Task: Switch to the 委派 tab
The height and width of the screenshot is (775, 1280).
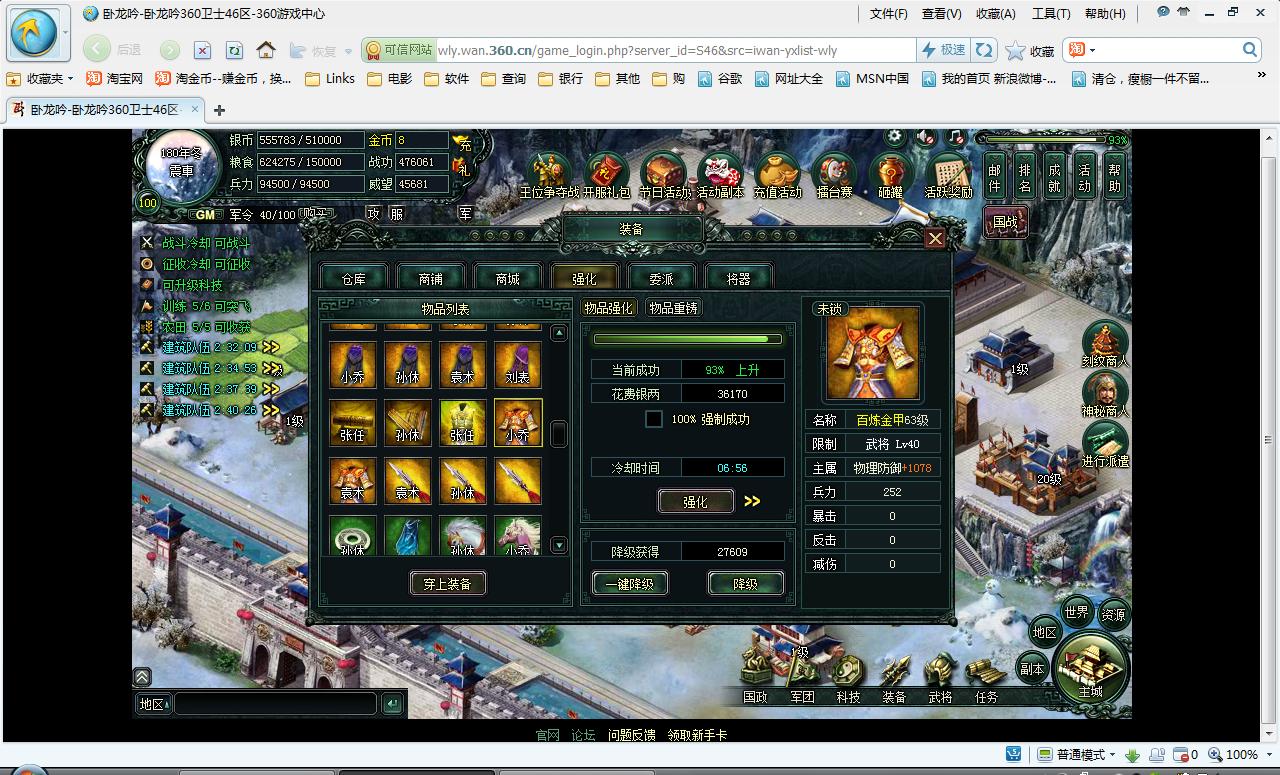Action: pos(661,278)
